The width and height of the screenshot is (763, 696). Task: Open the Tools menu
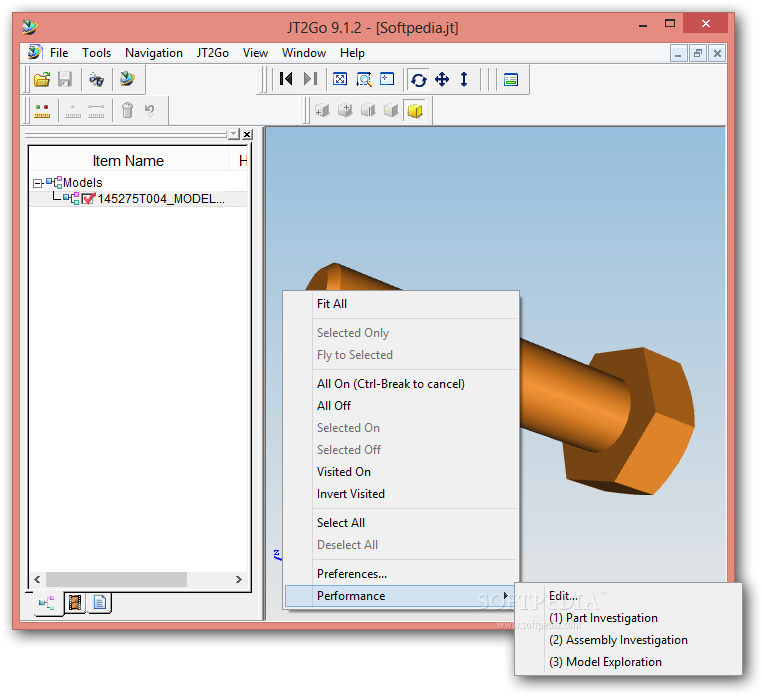point(96,53)
